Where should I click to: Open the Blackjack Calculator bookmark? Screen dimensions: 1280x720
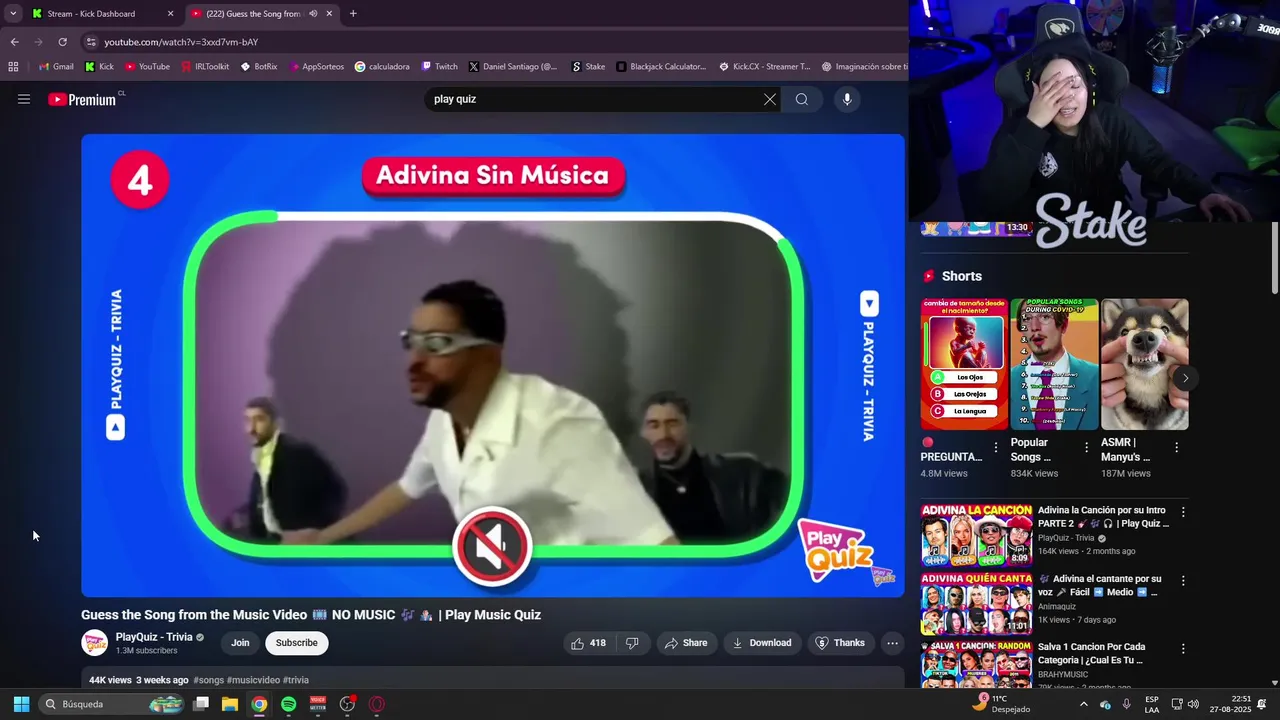pos(661,67)
